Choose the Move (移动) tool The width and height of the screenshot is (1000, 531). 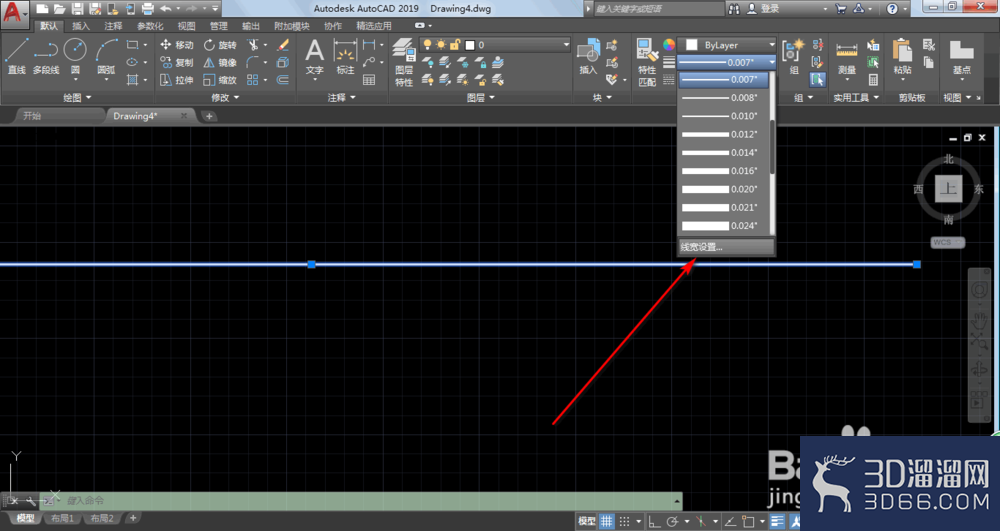click(x=177, y=45)
